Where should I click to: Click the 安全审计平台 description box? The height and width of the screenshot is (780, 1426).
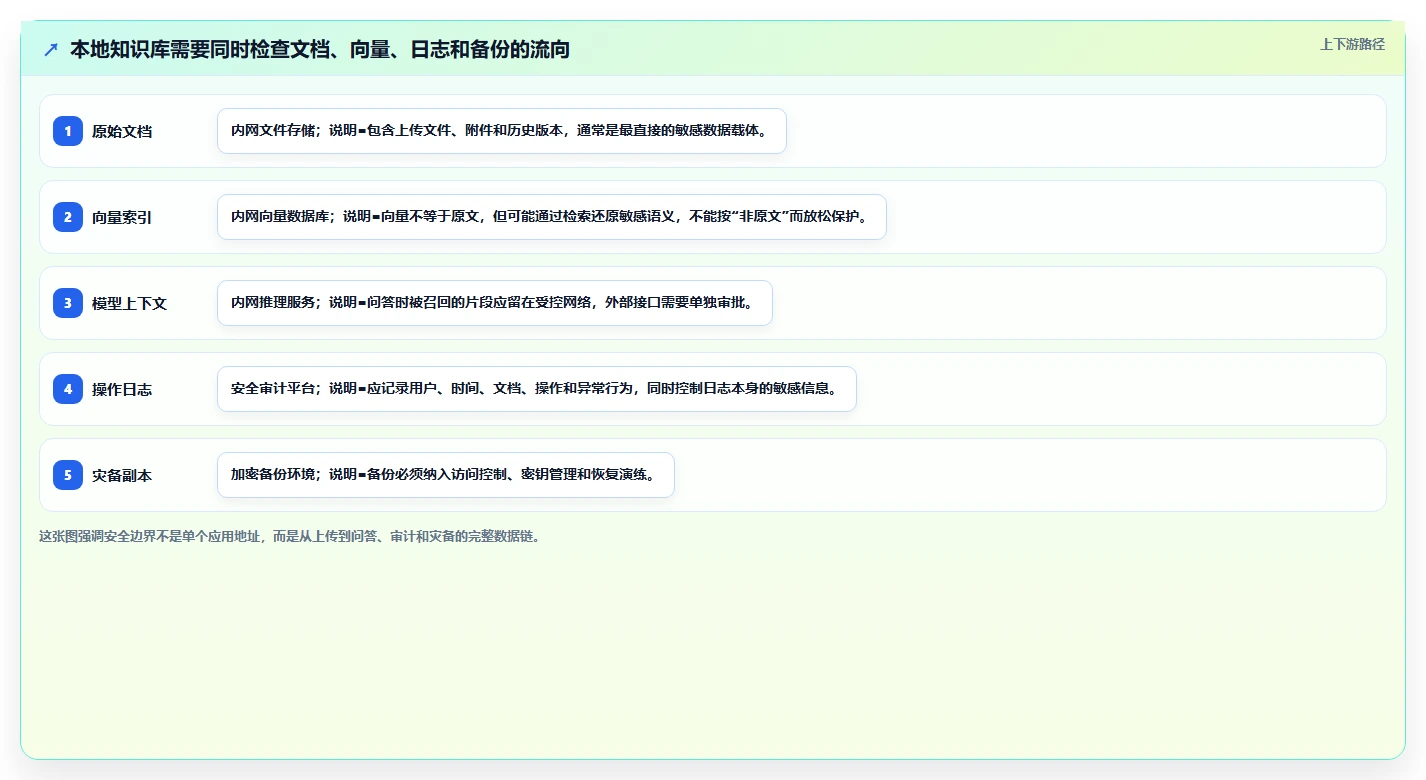[x=537, y=389]
